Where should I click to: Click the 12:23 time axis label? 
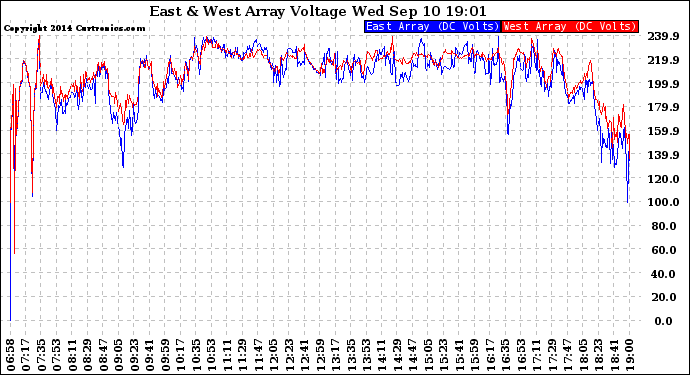[289, 355]
